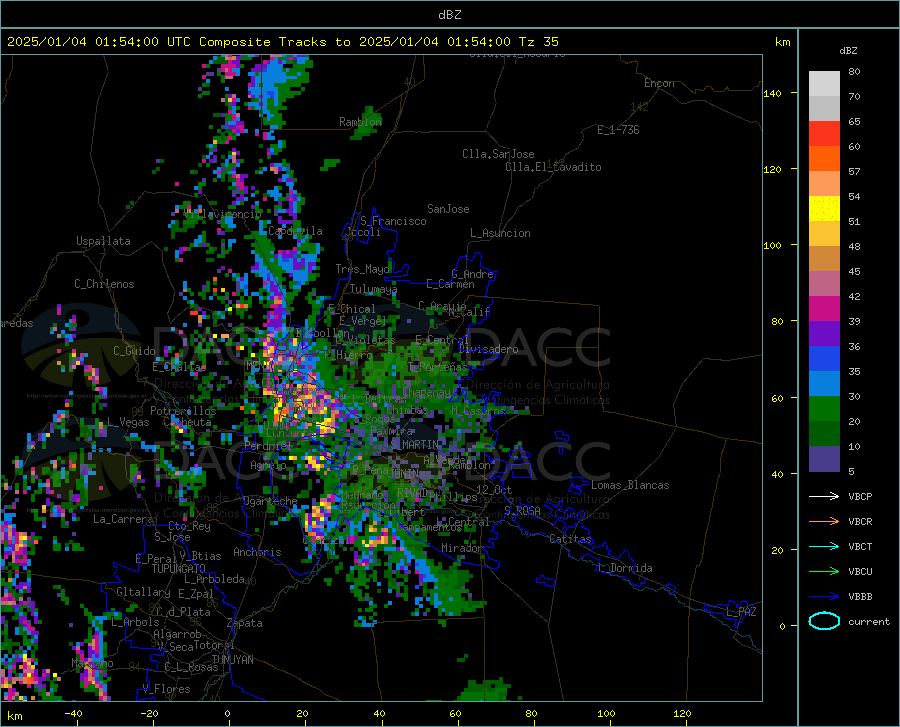The image size is (900, 727).
Task: Click the 'Encon' place label
Action: click(x=659, y=83)
